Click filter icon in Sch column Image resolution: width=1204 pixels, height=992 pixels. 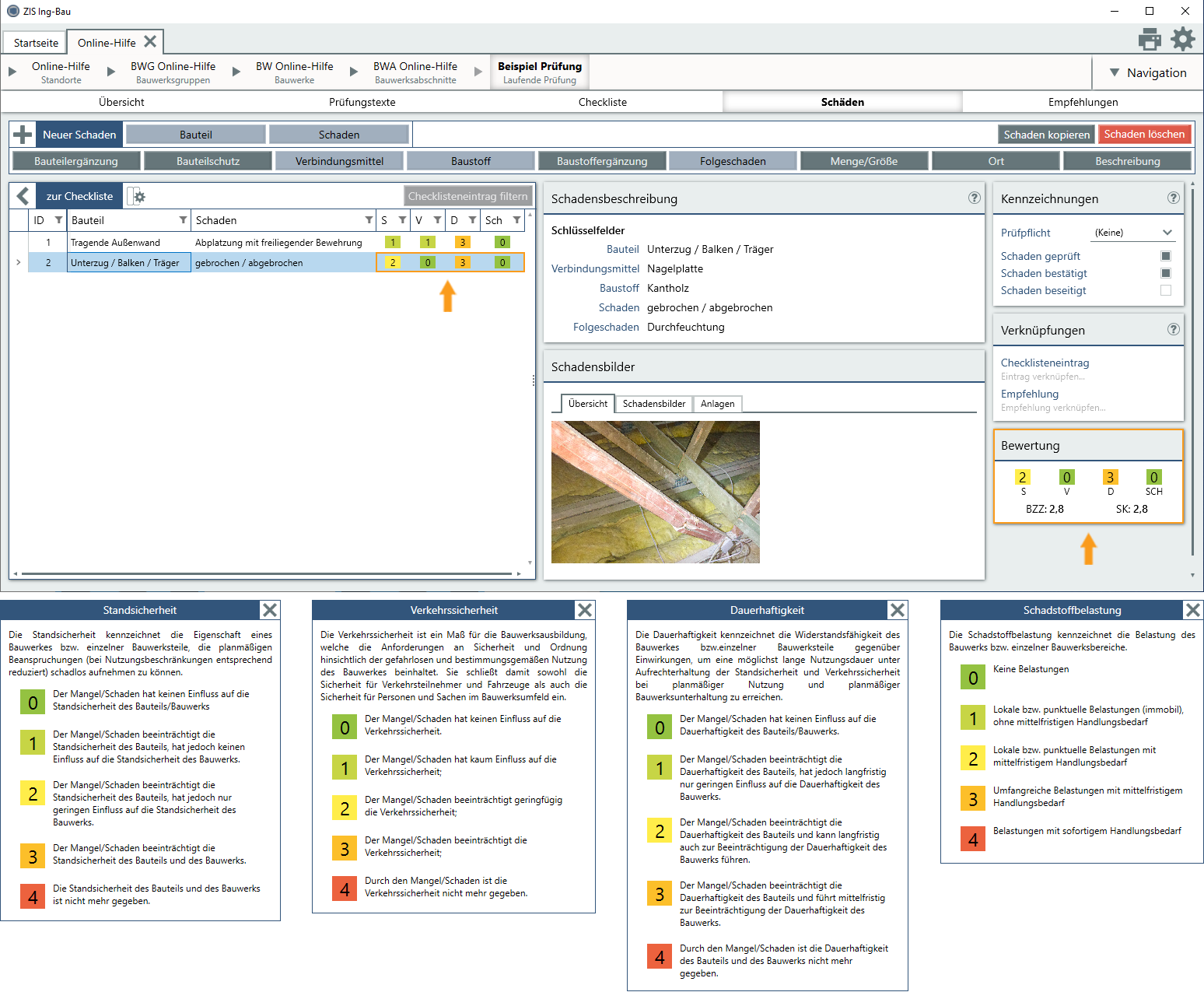click(x=516, y=220)
